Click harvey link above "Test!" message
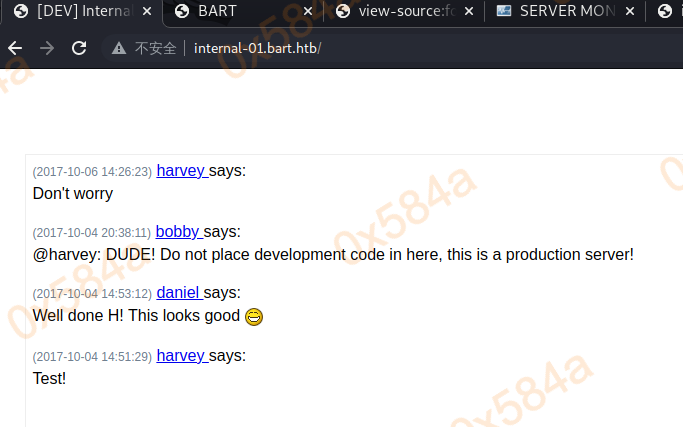 [180, 355]
